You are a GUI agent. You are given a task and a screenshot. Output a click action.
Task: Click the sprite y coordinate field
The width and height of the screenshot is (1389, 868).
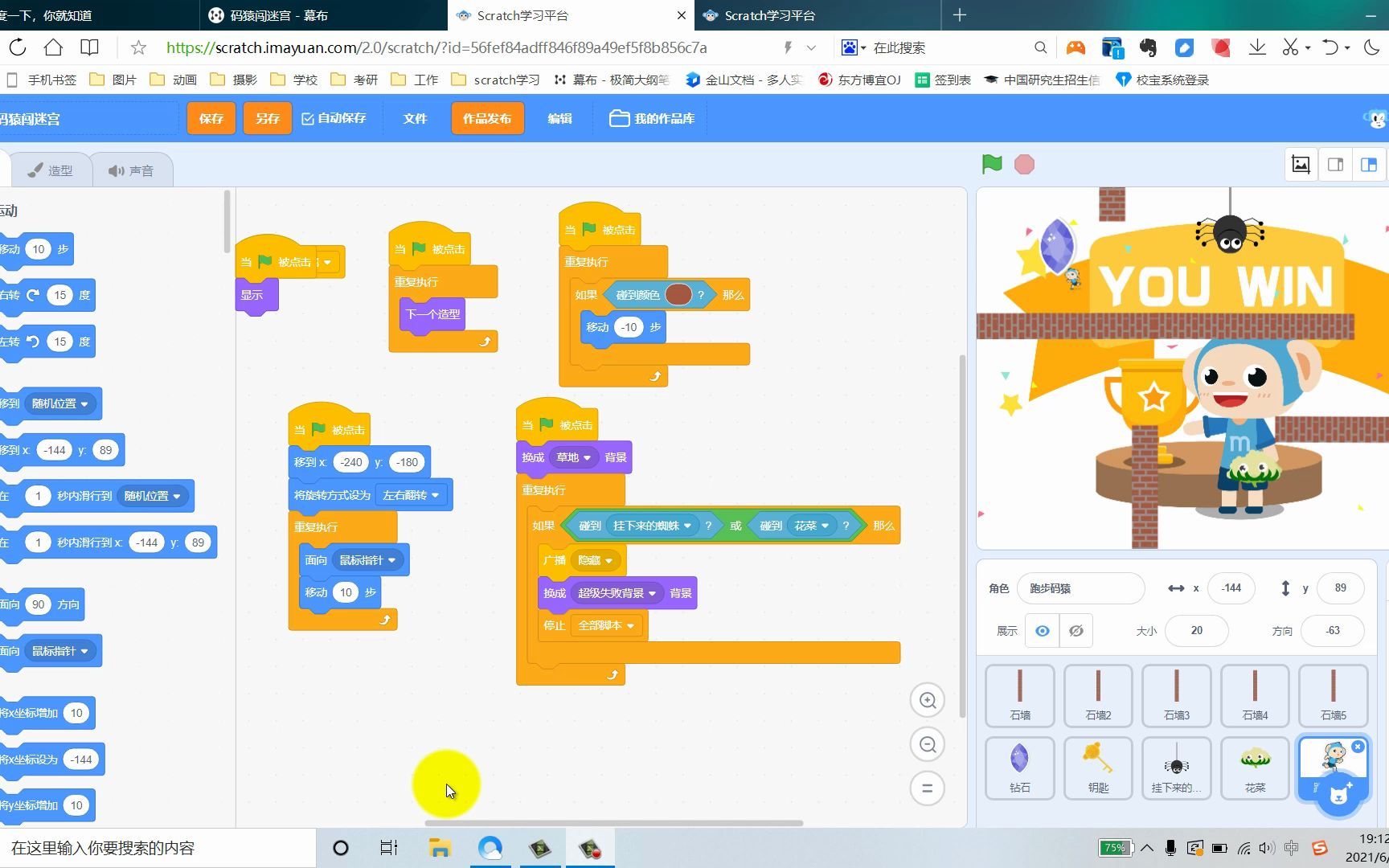(x=1340, y=588)
